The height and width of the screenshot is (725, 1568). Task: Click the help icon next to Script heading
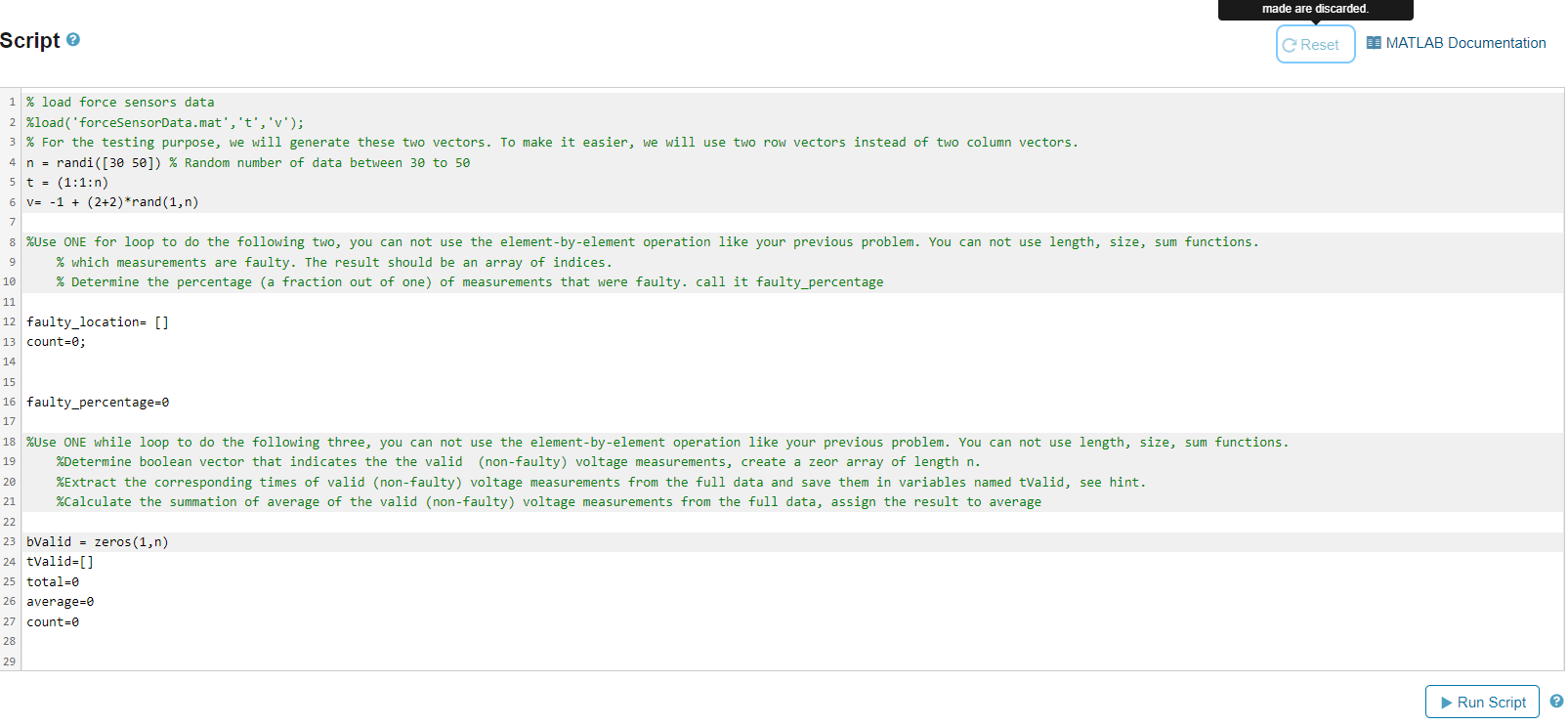tap(74, 40)
